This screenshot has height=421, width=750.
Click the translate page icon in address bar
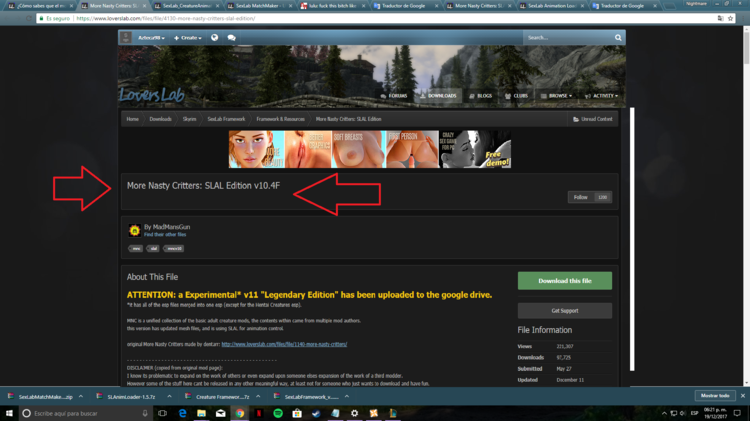click(720, 18)
